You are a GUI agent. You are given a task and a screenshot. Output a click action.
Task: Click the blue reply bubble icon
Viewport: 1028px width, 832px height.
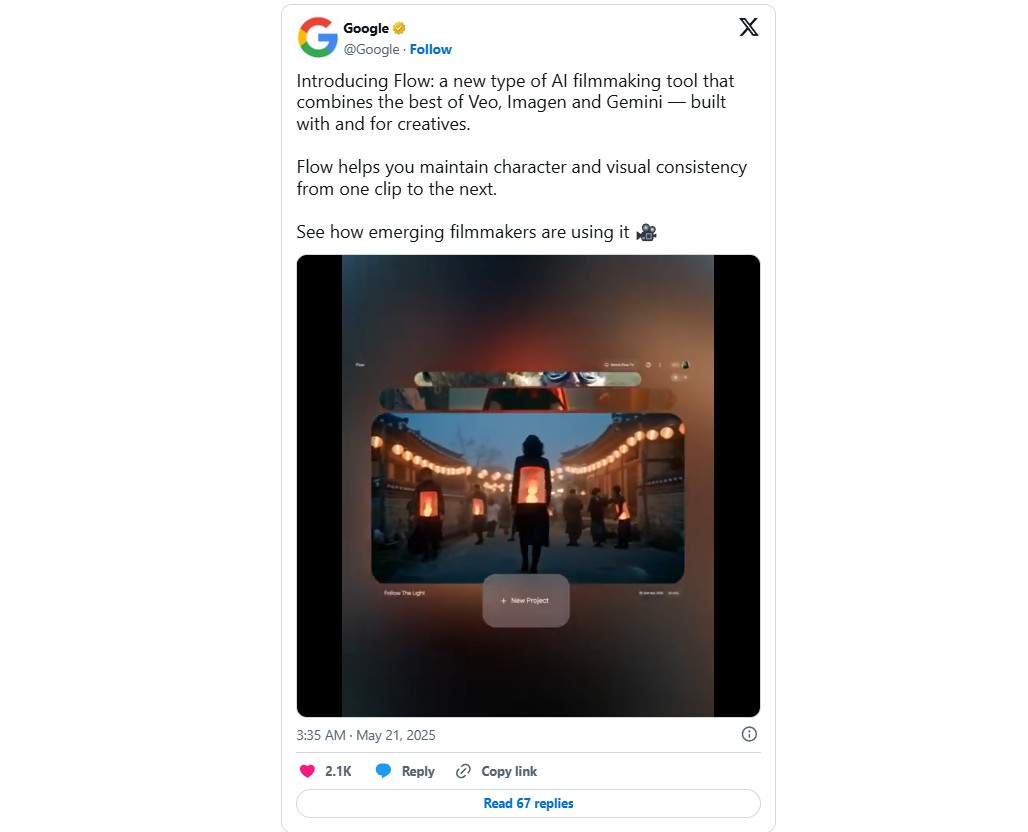(384, 771)
